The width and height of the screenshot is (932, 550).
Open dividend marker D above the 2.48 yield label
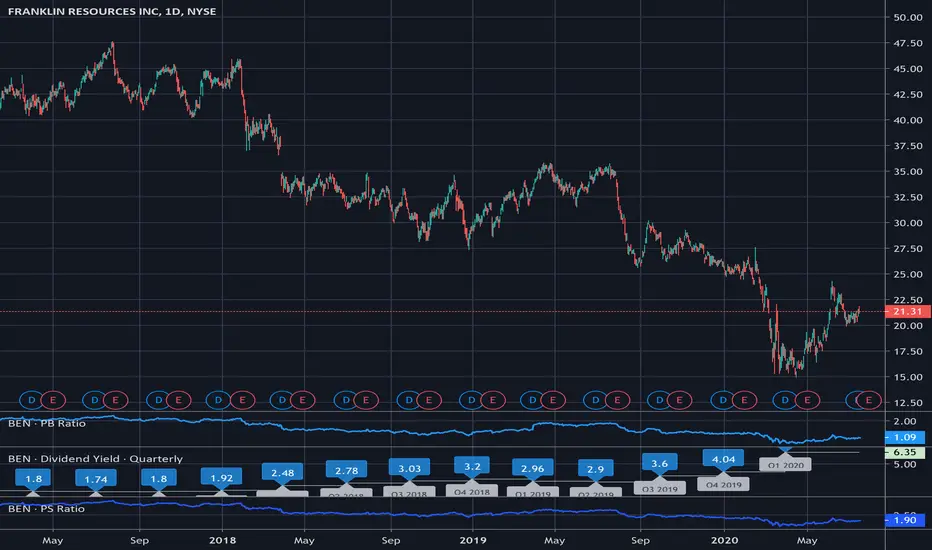click(x=282, y=400)
